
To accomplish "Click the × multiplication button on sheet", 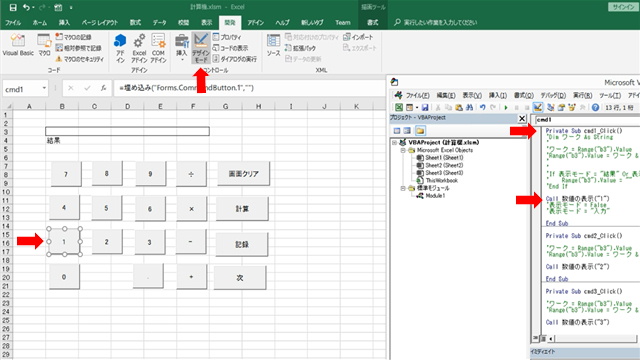I will pos(191,209).
